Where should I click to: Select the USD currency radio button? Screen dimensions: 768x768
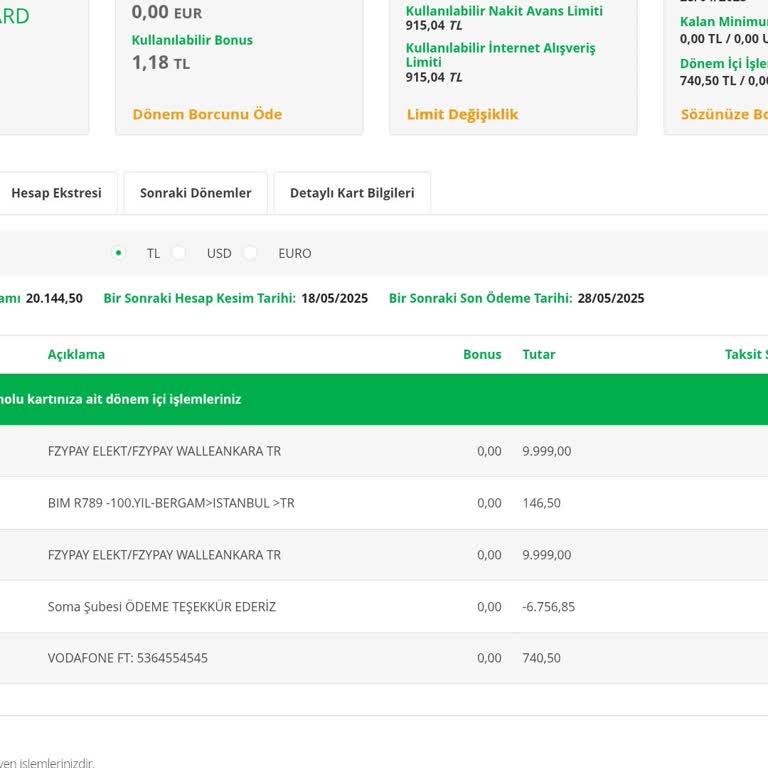(x=179, y=253)
